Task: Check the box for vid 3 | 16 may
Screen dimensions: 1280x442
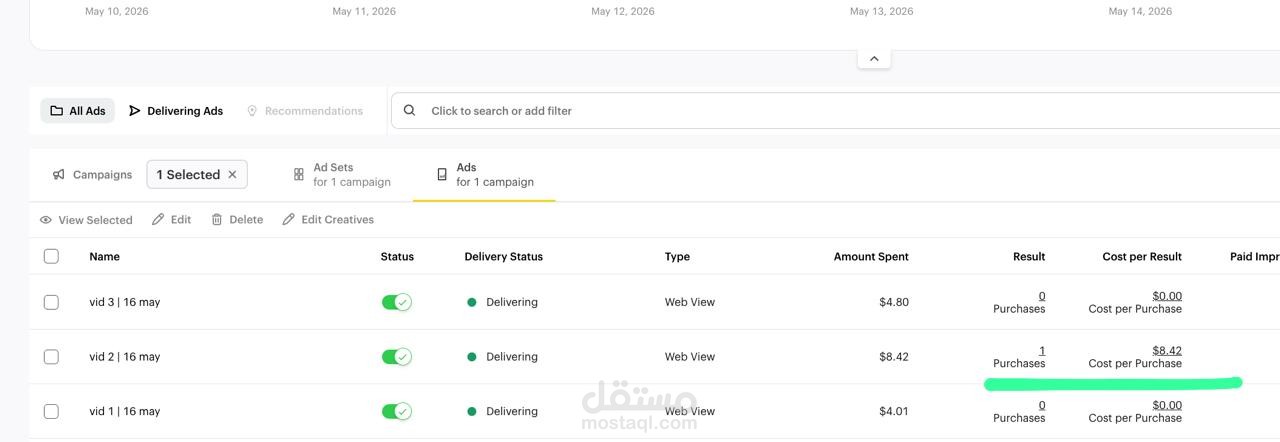Action: 51,302
